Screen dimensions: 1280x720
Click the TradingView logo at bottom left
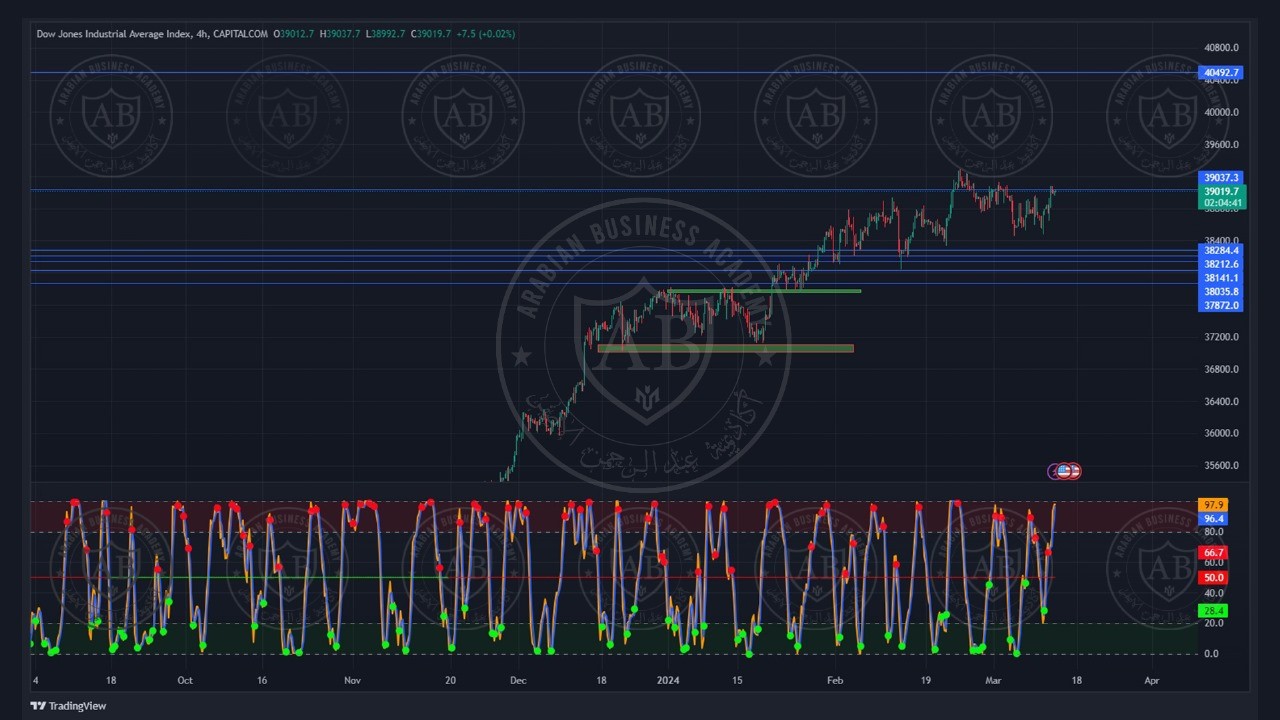(68, 706)
